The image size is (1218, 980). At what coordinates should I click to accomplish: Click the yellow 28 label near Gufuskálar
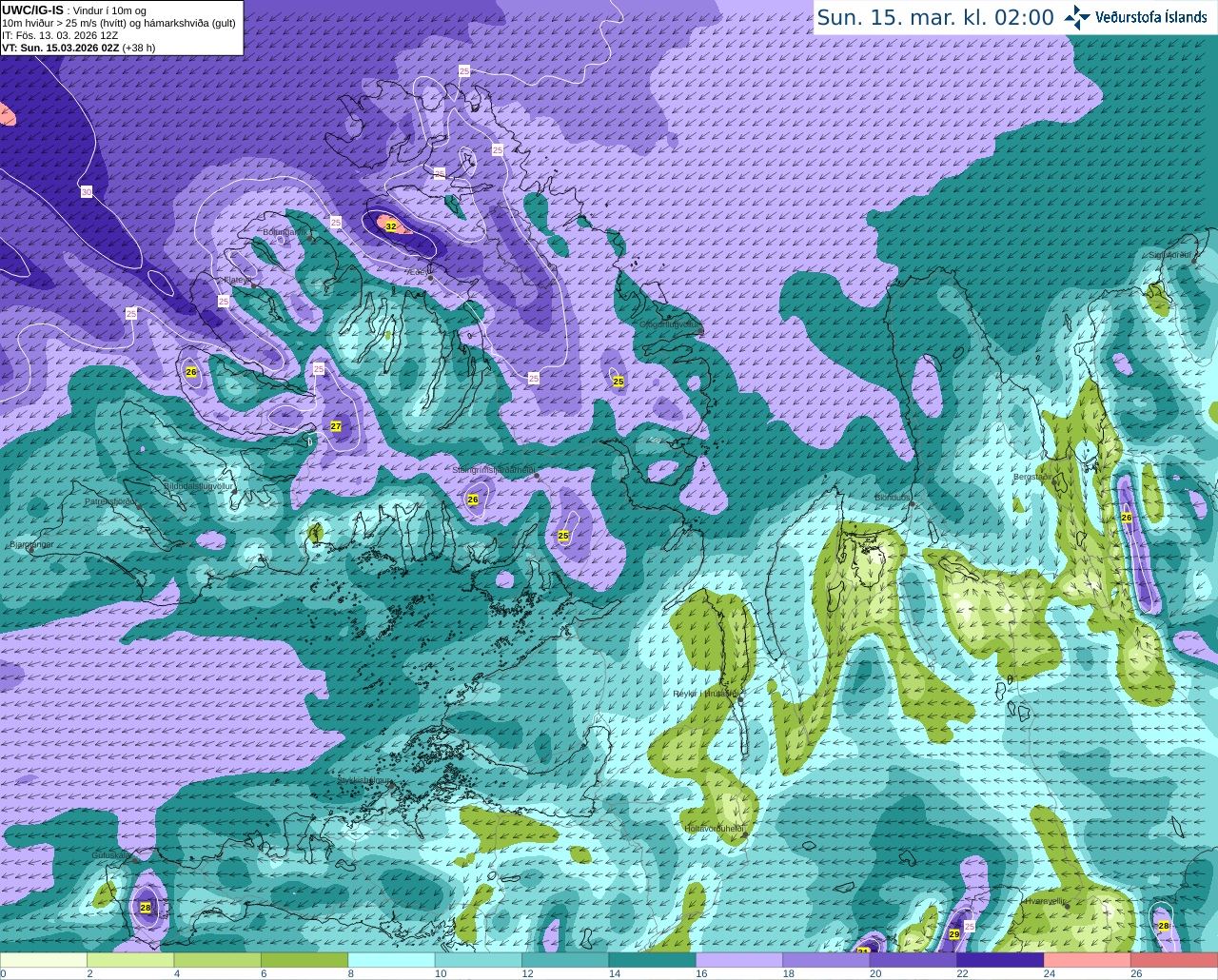[x=146, y=908]
